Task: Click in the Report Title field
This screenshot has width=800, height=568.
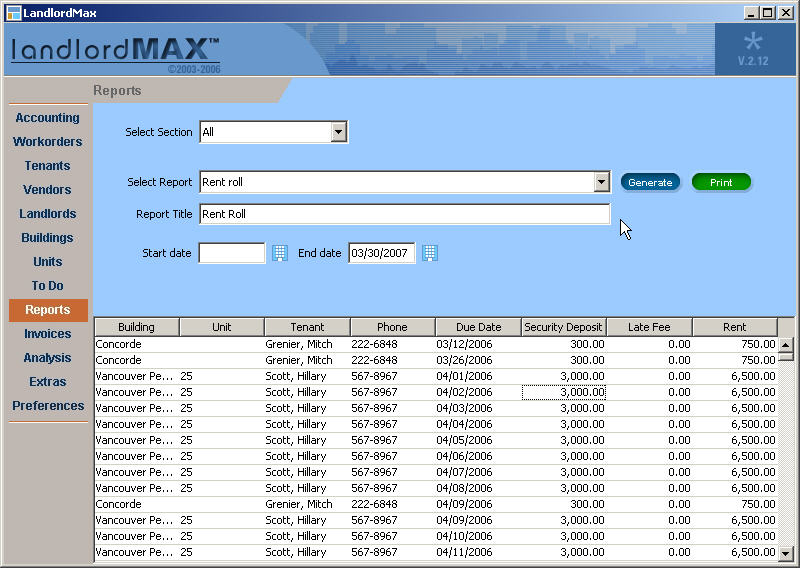Action: 405,214
